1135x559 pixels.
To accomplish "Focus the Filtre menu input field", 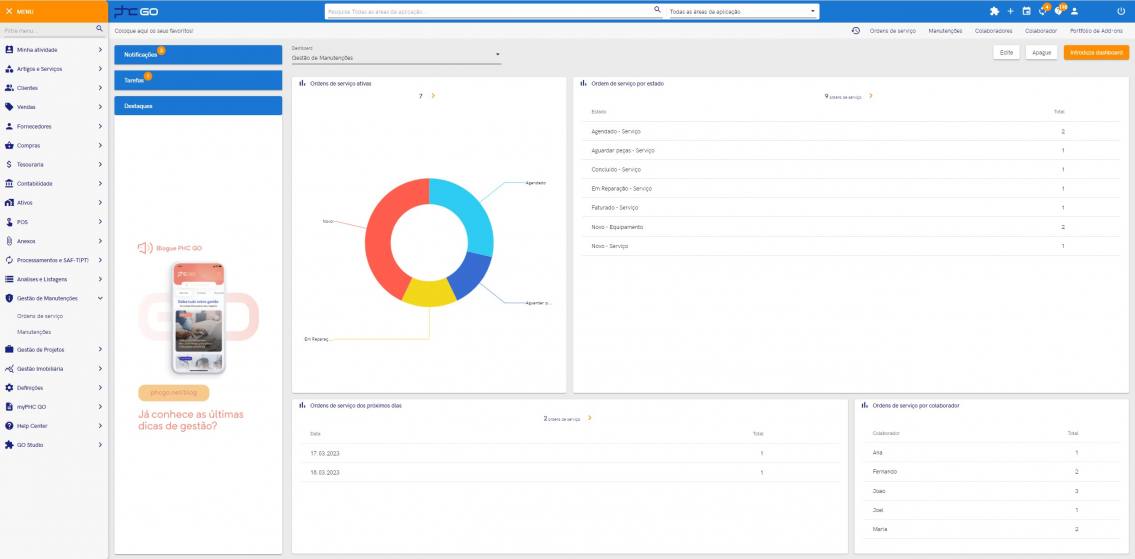I will point(49,30).
